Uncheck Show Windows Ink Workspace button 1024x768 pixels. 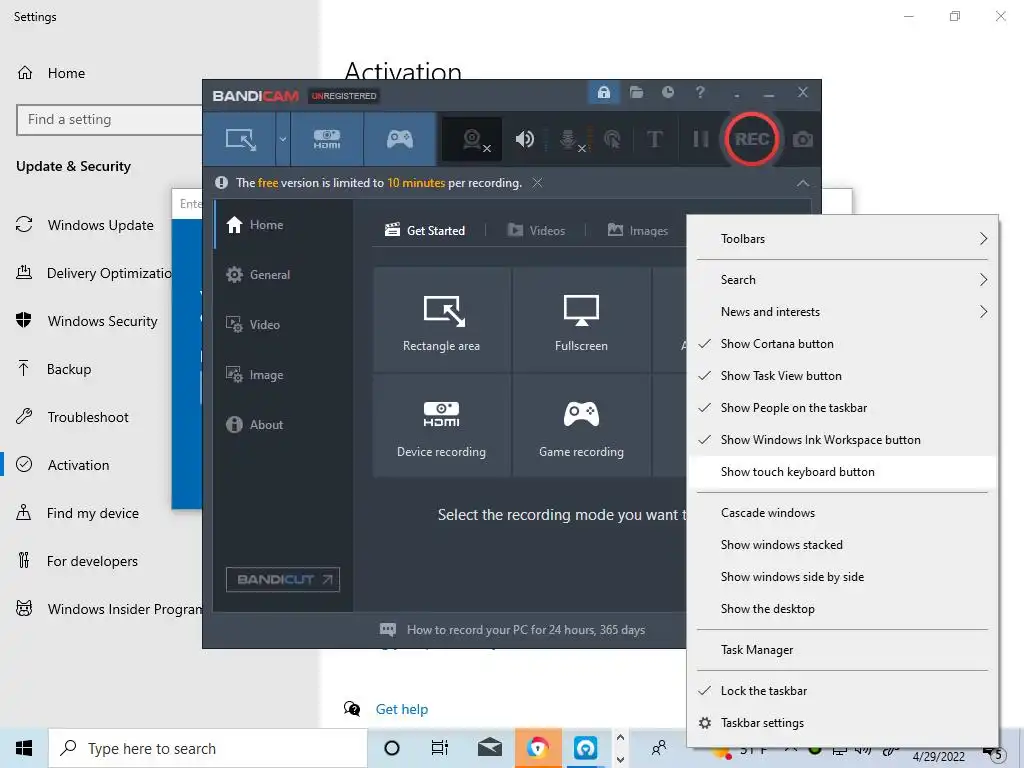[x=842, y=440]
